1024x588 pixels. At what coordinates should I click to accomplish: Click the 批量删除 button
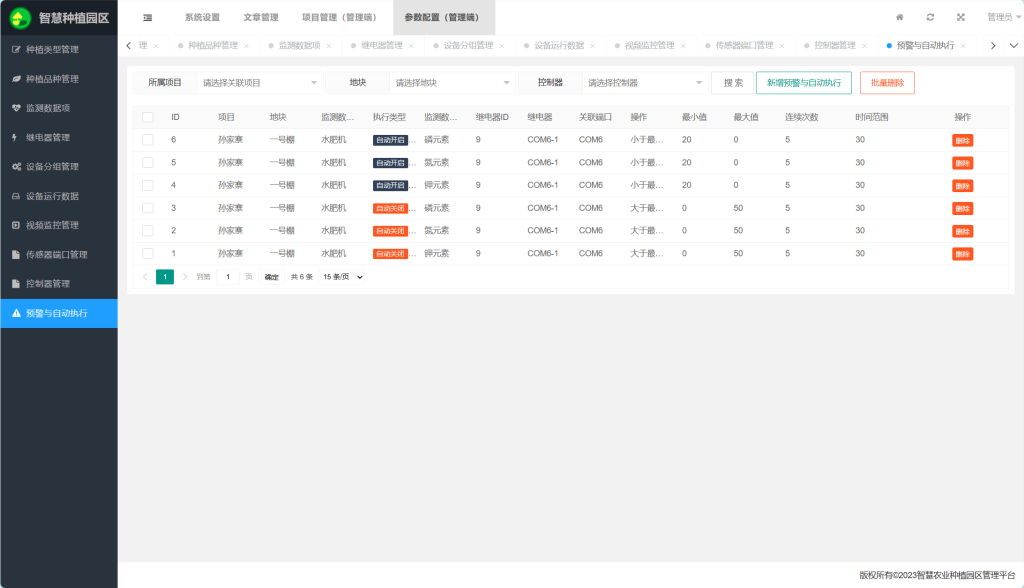tap(887, 83)
